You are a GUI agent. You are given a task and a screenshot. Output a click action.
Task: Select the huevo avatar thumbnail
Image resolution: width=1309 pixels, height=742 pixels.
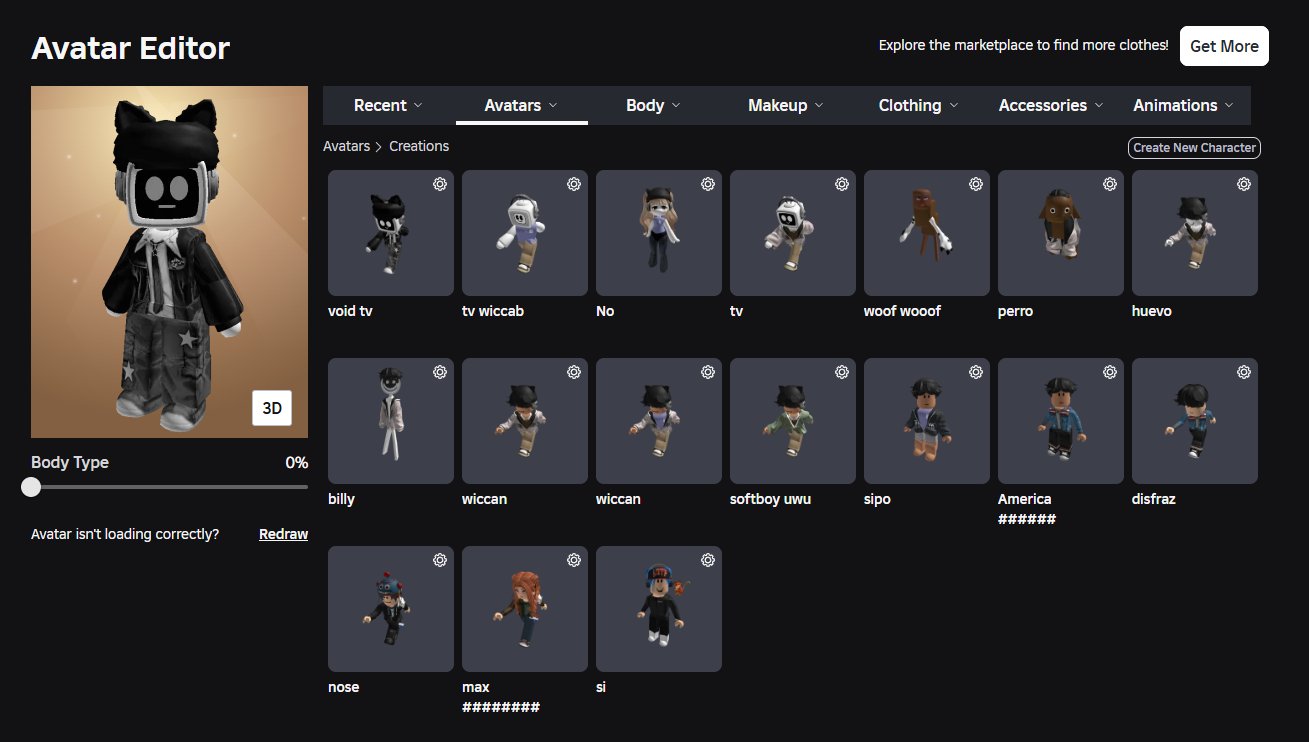click(x=1195, y=233)
